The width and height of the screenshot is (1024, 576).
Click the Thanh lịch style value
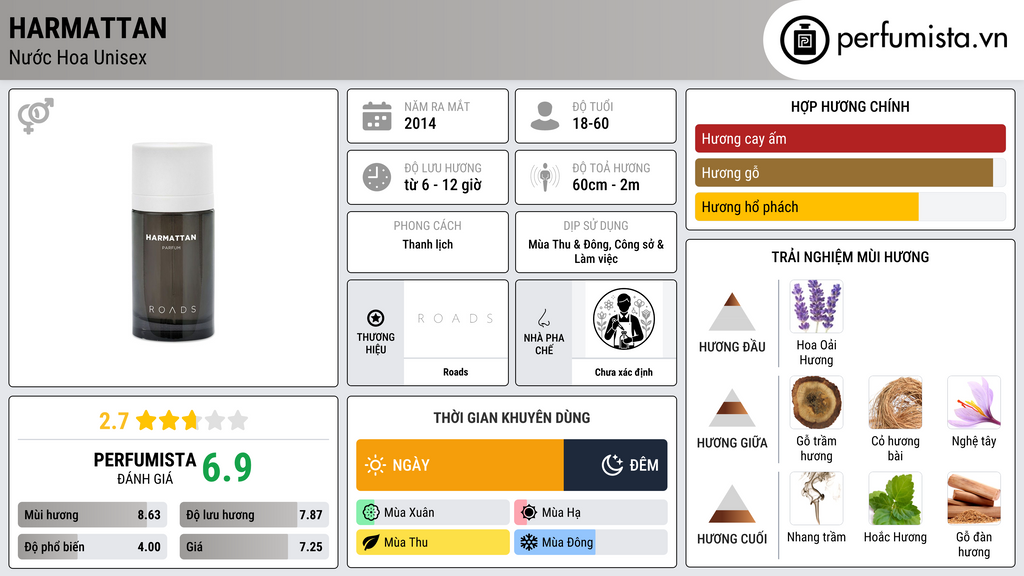click(427, 244)
